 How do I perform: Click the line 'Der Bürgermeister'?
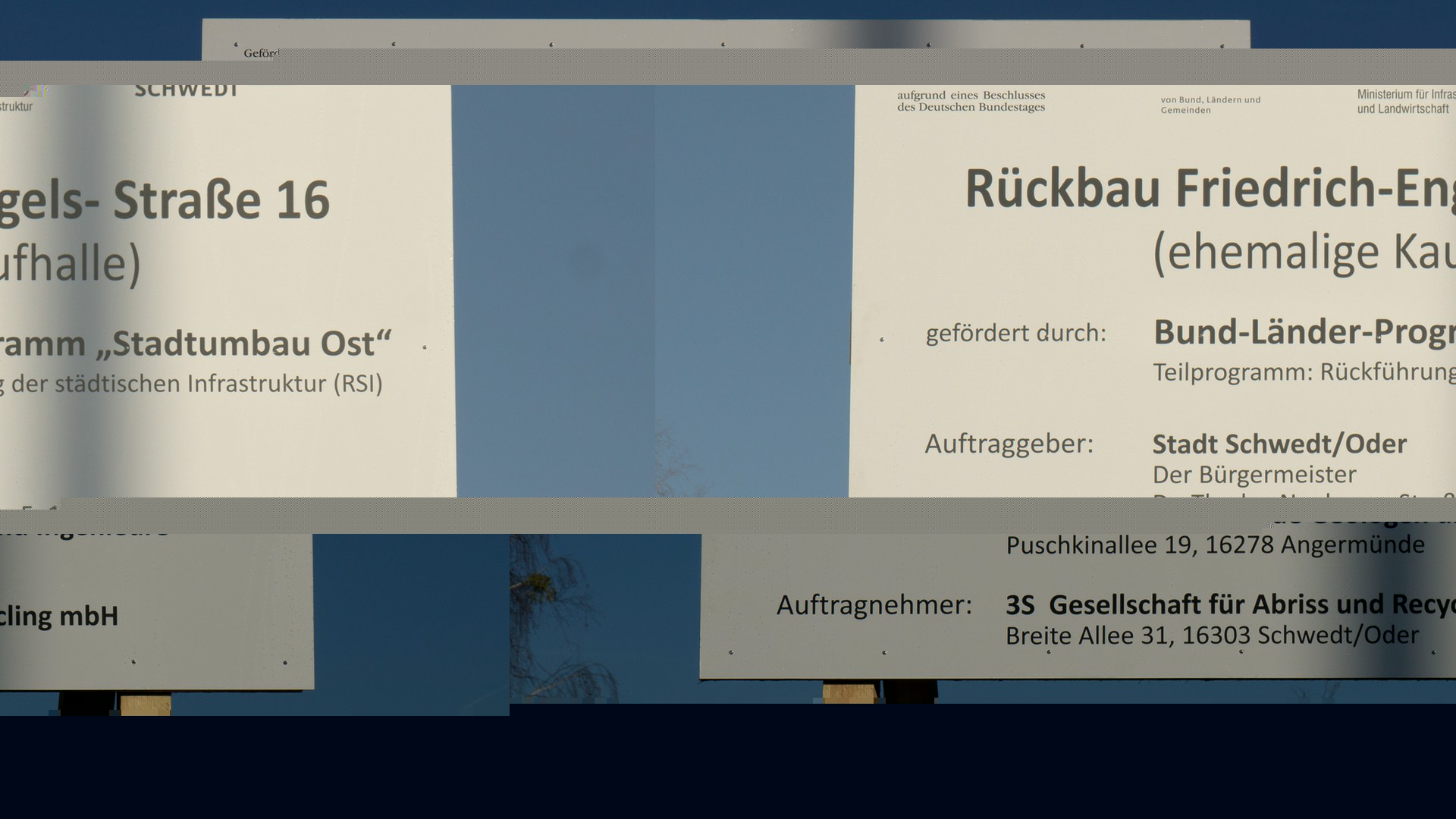coord(1254,475)
